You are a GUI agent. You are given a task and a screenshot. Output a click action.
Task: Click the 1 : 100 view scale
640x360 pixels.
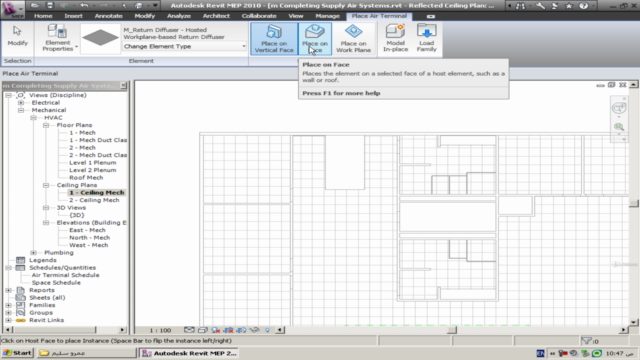(x=160, y=330)
